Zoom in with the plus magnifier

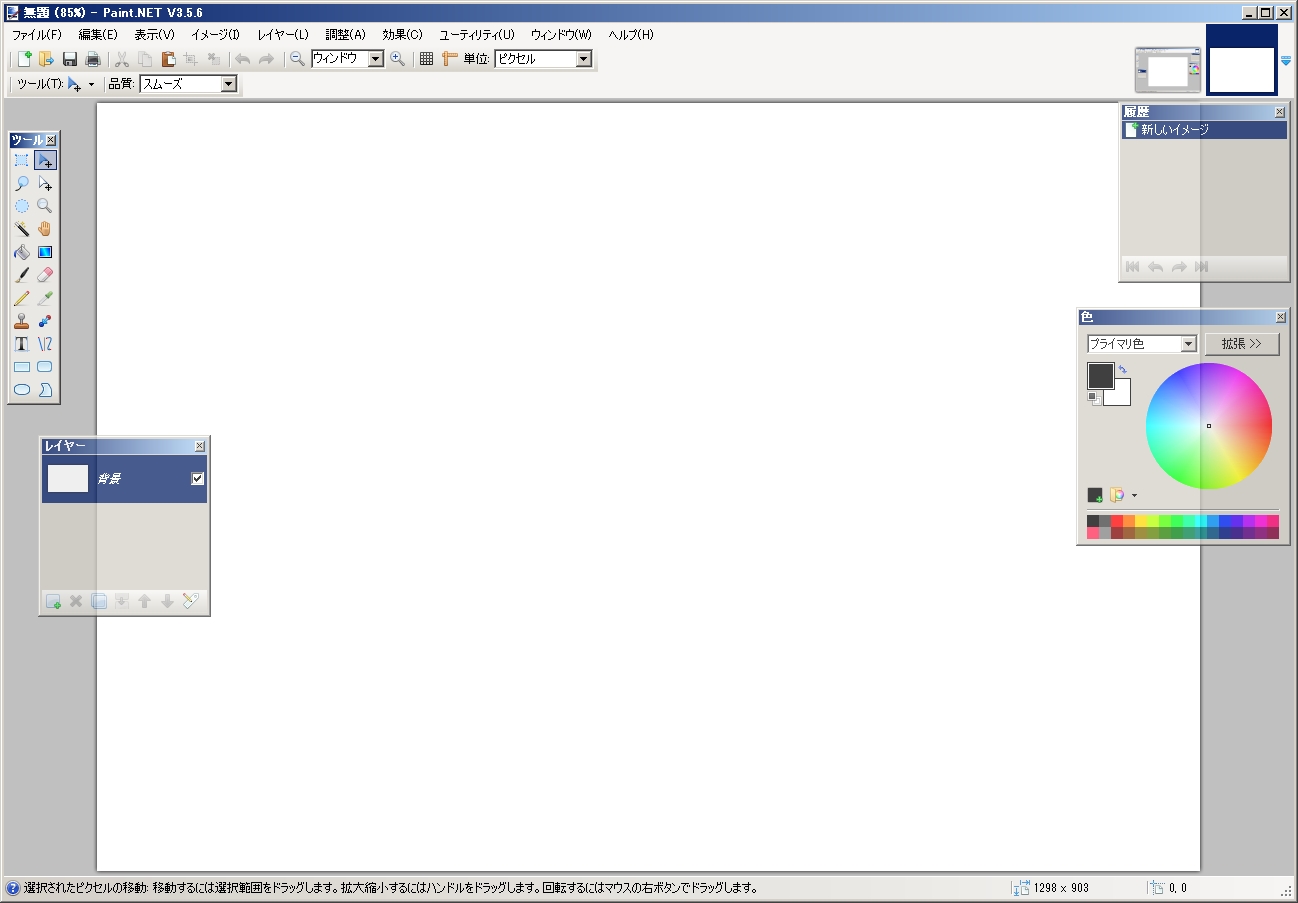pyautogui.click(x=398, y=59)
